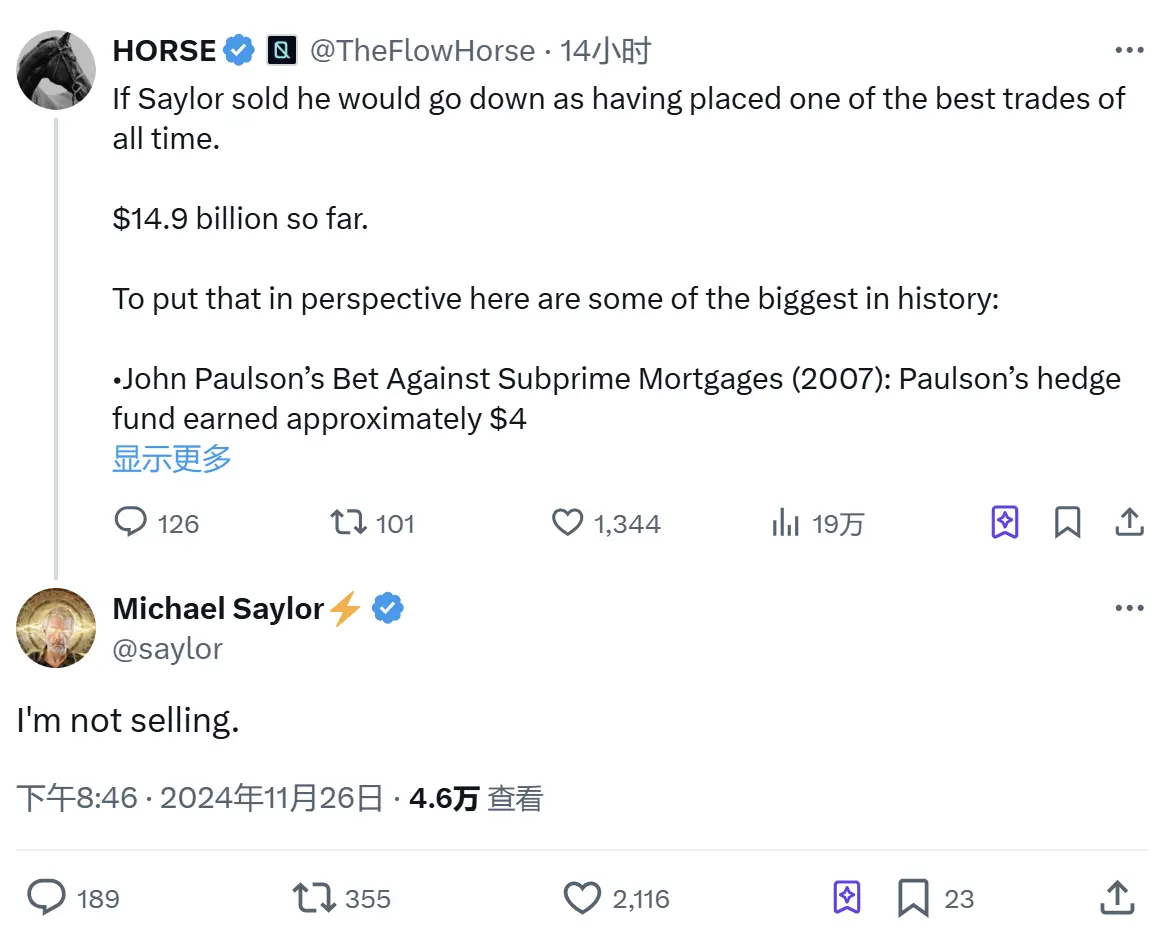Like Michael Saylor's reply
Screen dimensions: 1164x933
coord(583,897)
